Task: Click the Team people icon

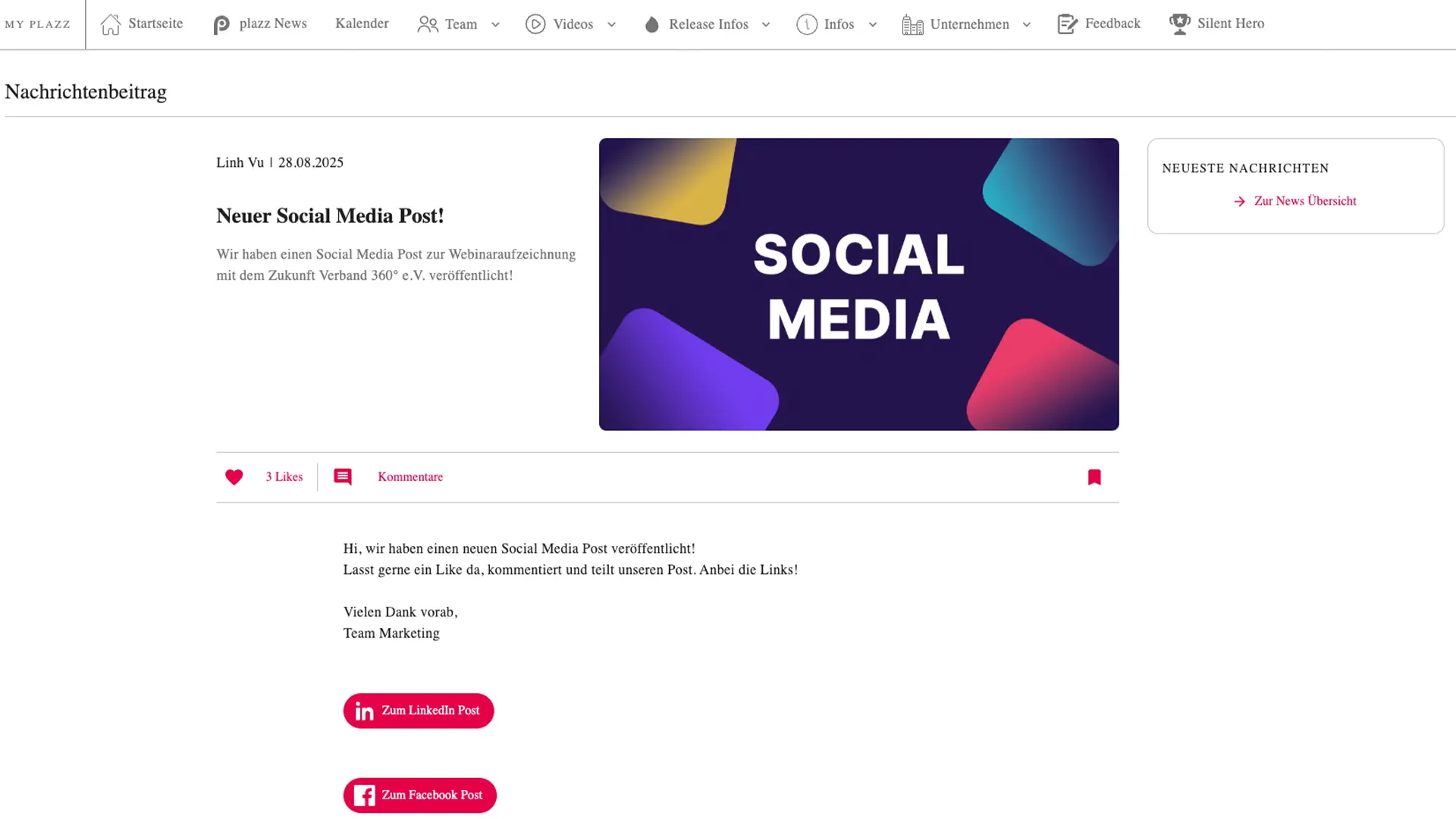Action: [x=428, y=24]
